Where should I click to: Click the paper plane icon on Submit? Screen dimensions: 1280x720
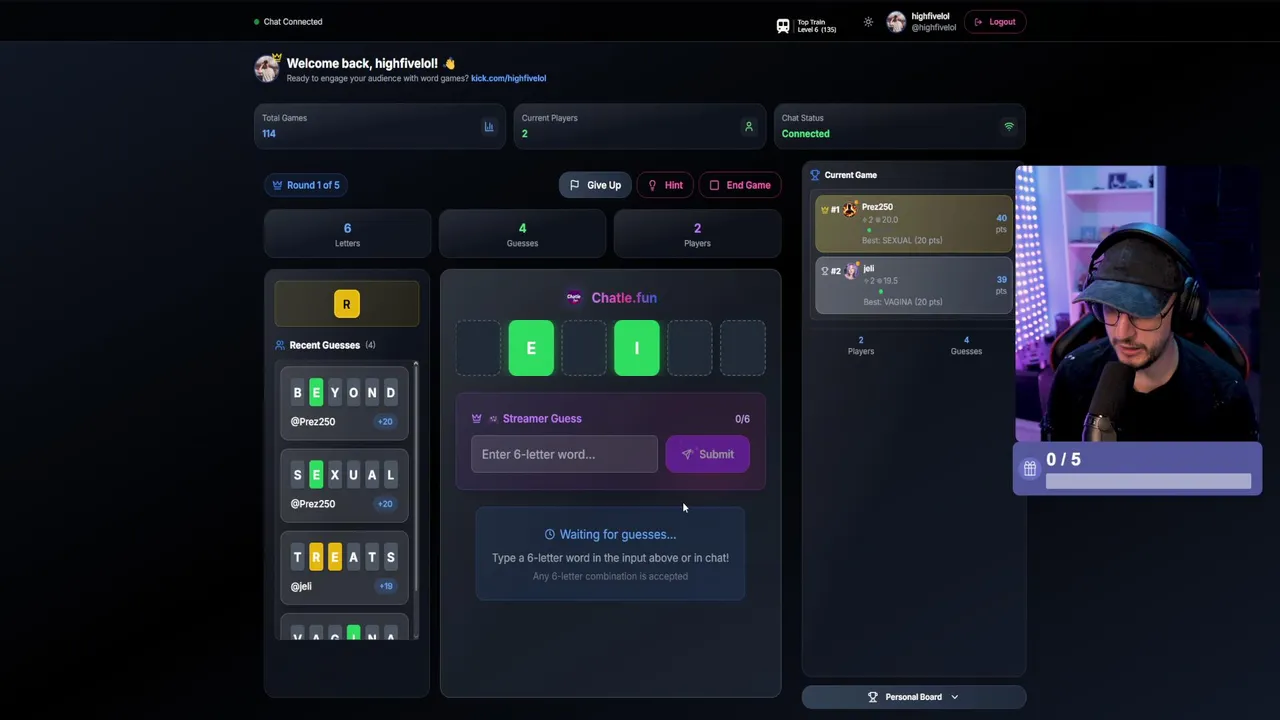pyautogui.click(x=687, y=454)
